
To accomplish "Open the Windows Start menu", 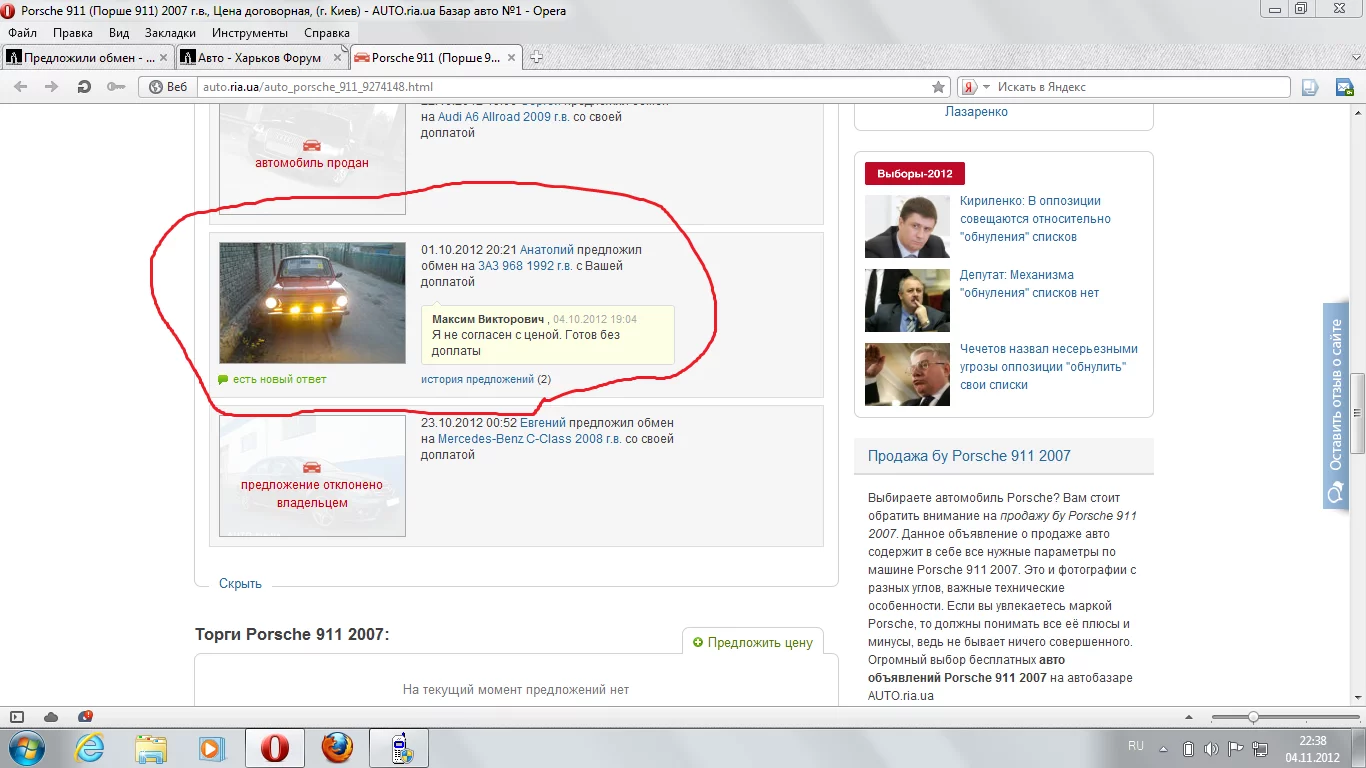I will coord(25,748).
